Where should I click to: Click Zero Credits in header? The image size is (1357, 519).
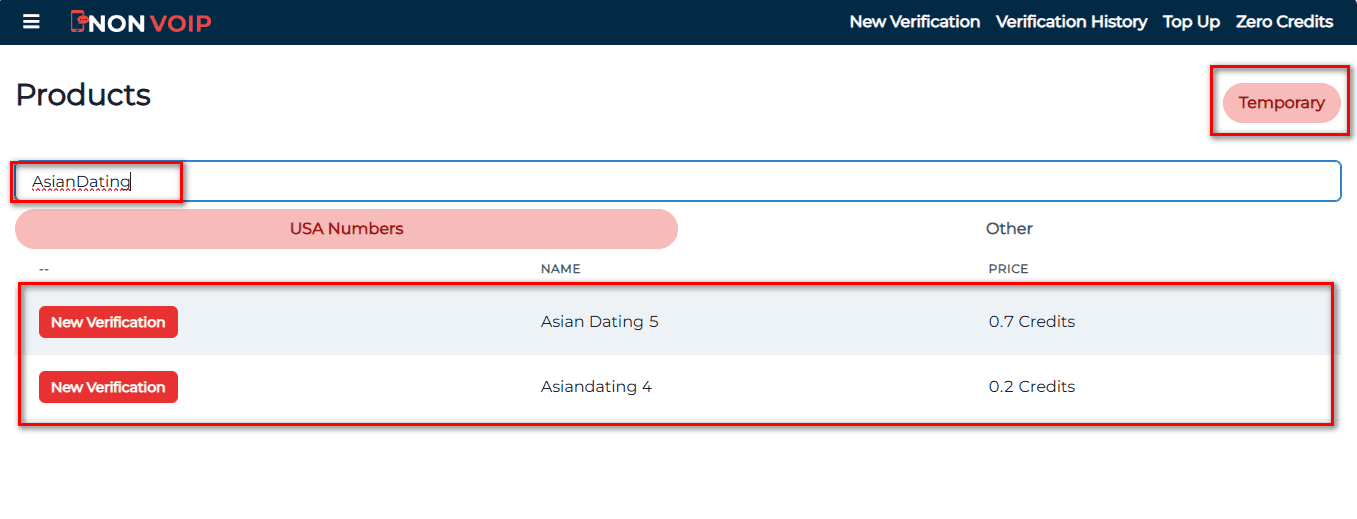(1284, 22)
